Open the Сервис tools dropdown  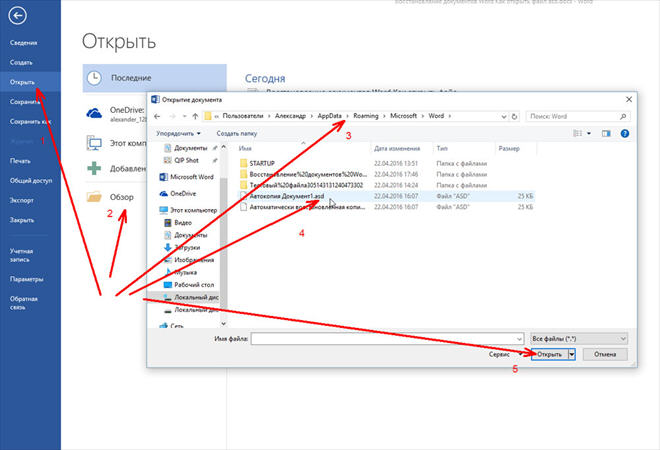pyautogui.click(x=505, y=354)
